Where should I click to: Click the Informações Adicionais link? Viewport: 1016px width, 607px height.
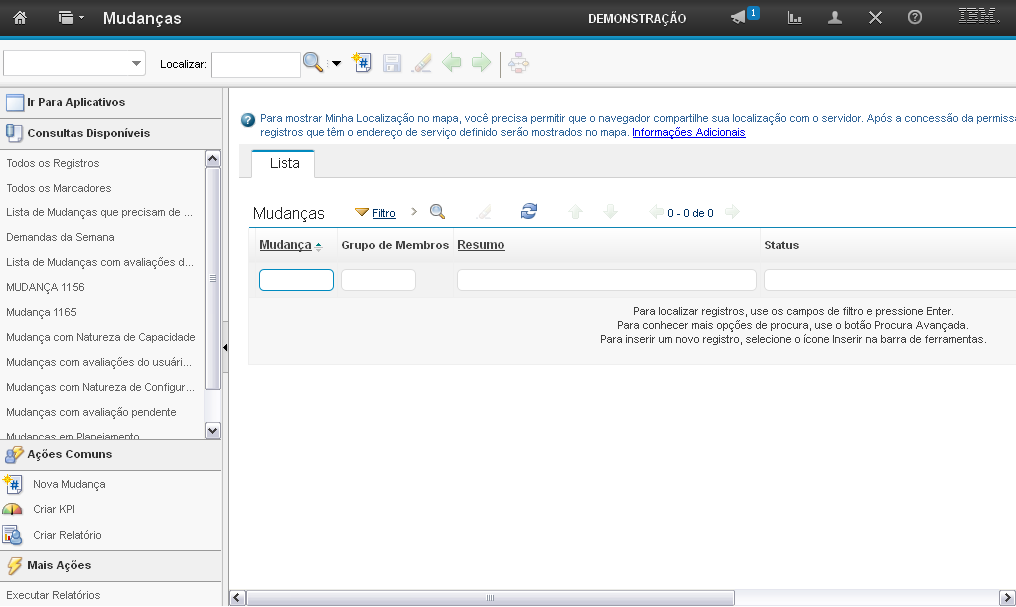point(688,132)
